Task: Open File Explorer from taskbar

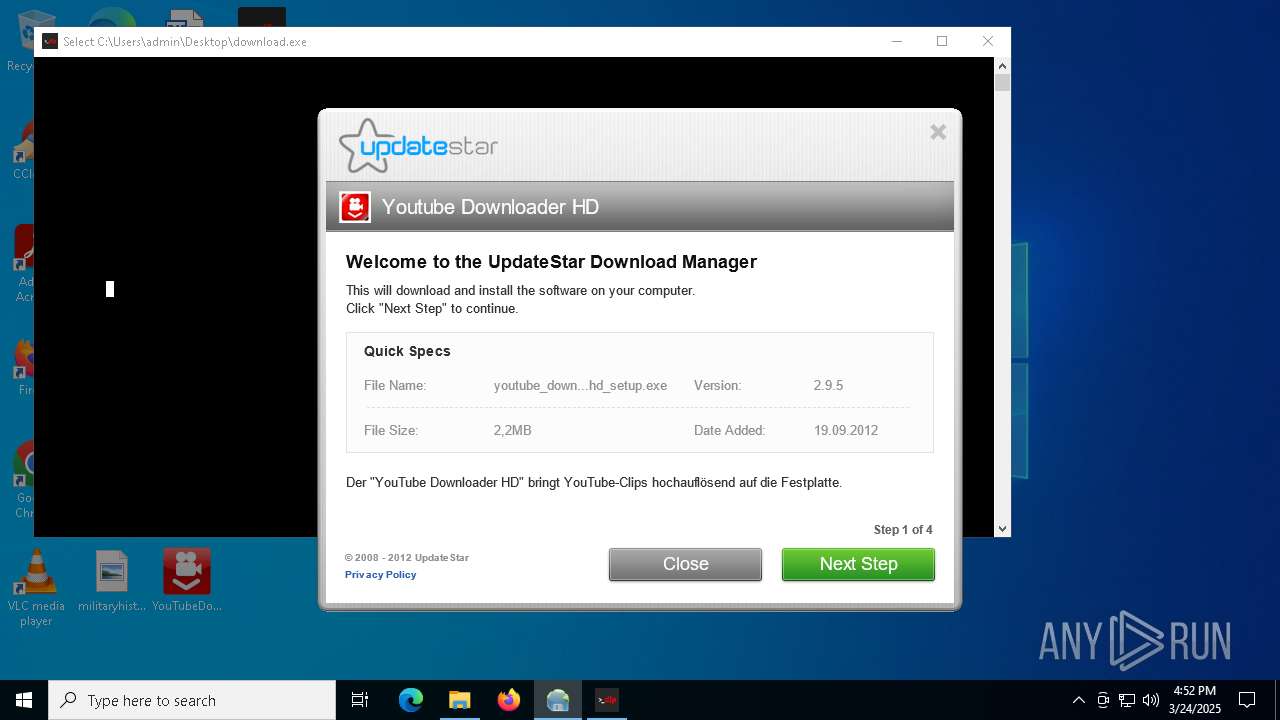Action: pyautogui.click(x=460, y=700)
